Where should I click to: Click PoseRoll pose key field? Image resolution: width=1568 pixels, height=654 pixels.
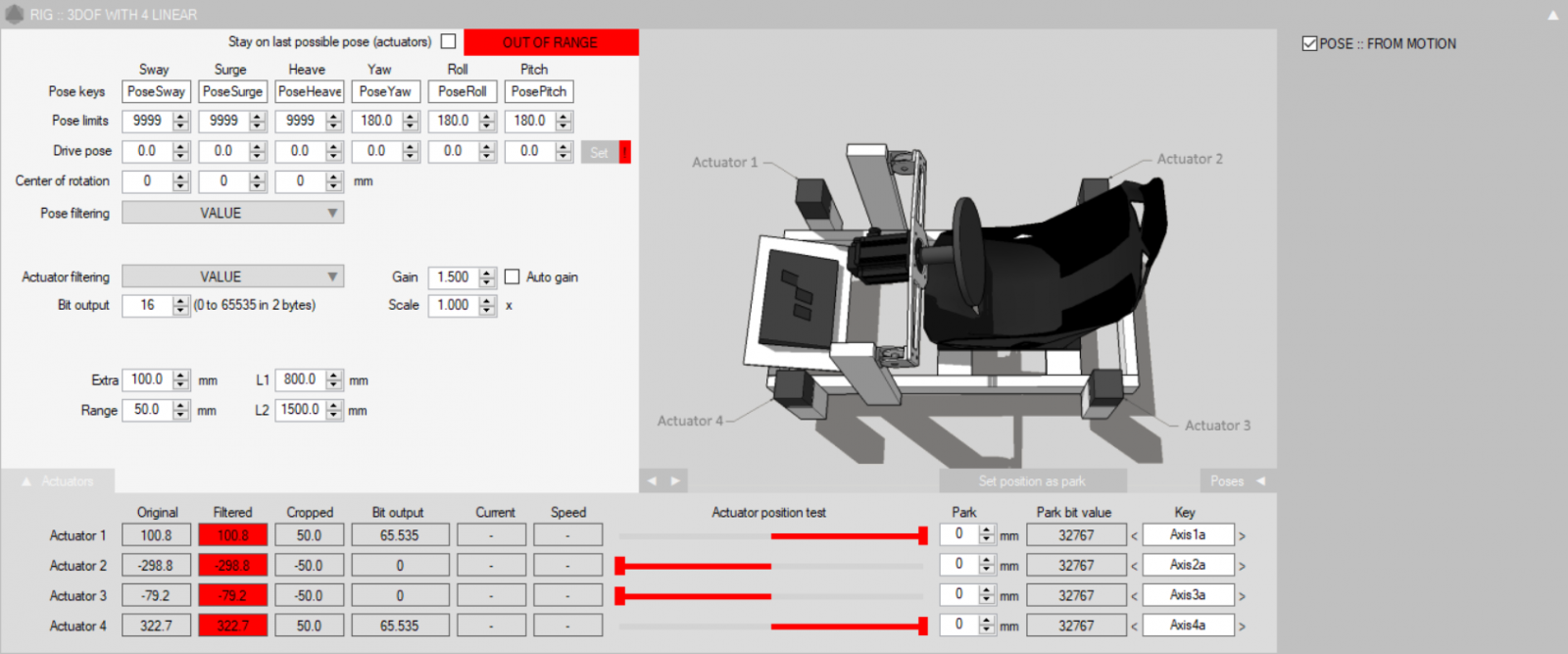(462, 91)
